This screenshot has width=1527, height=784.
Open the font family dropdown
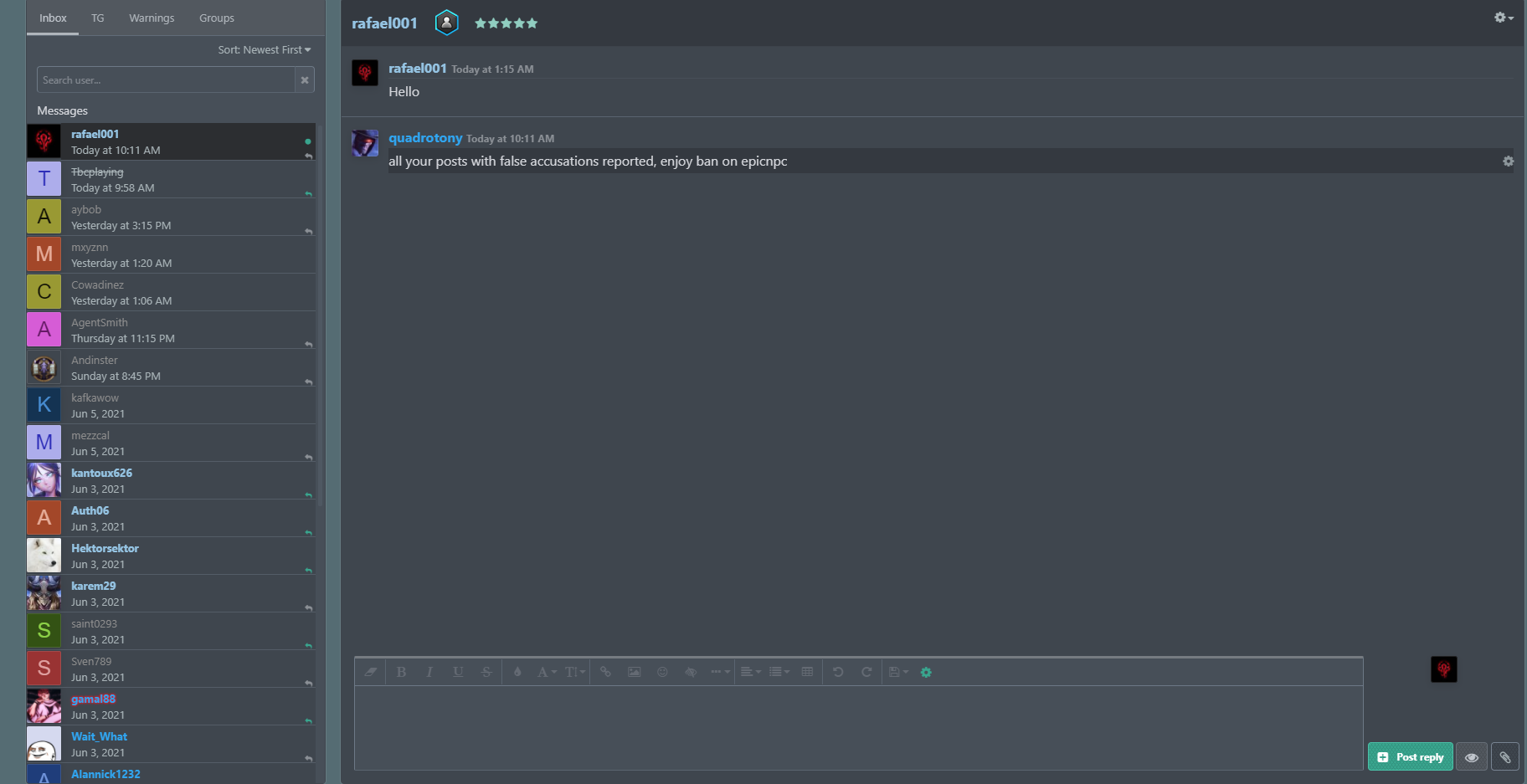[x=547, y=672]
